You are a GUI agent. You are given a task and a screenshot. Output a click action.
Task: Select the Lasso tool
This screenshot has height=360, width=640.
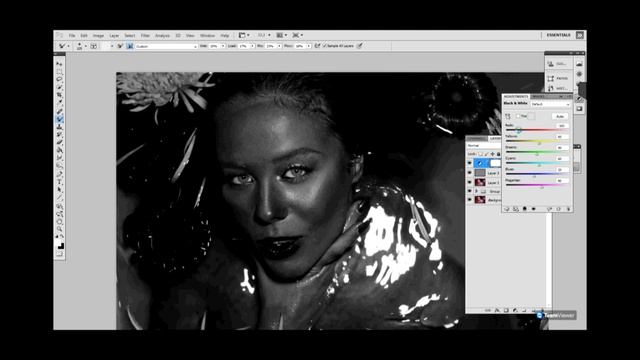tap(60, 79)
